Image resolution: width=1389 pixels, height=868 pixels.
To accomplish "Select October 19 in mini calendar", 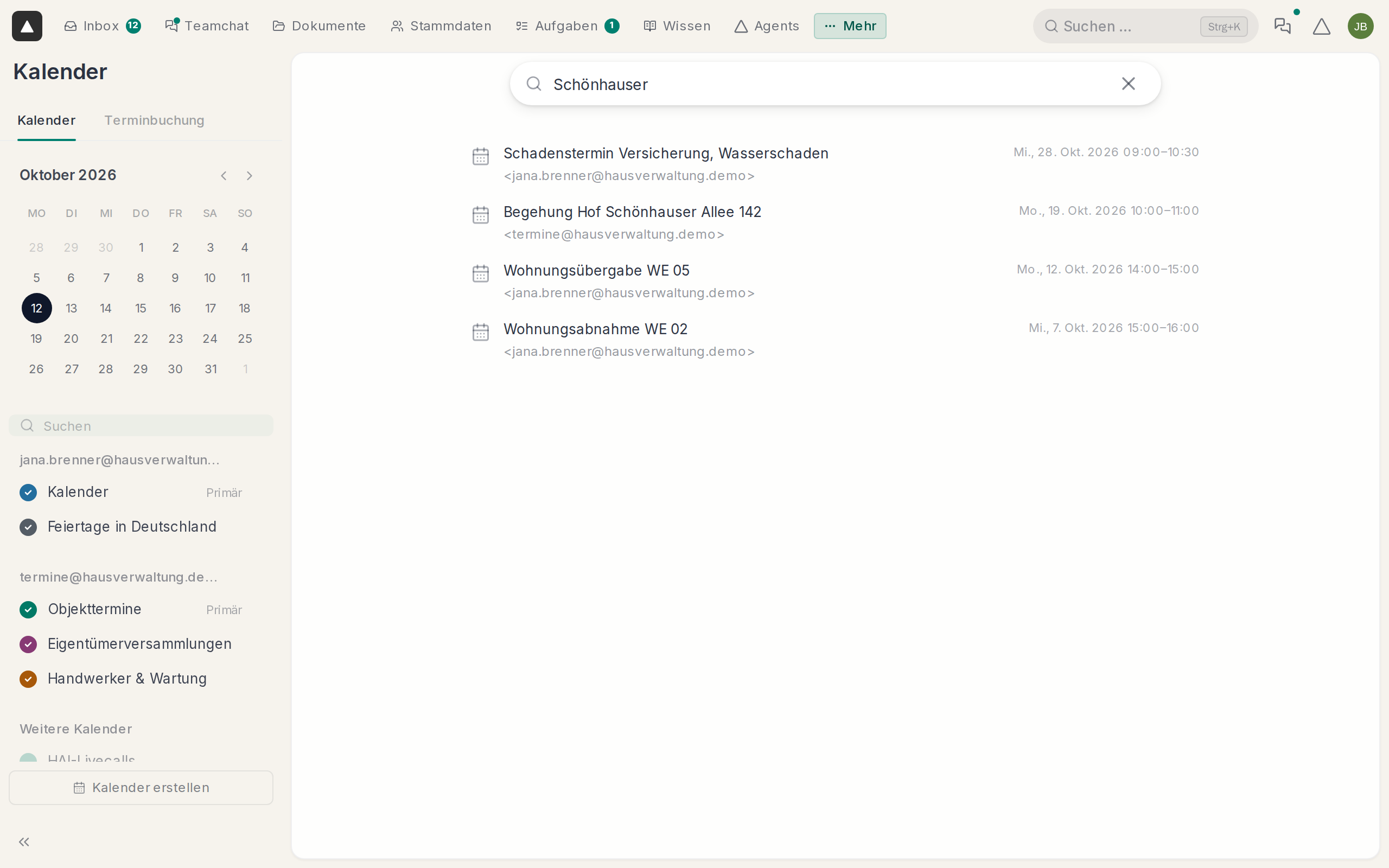I will click(x=36, y=339).
